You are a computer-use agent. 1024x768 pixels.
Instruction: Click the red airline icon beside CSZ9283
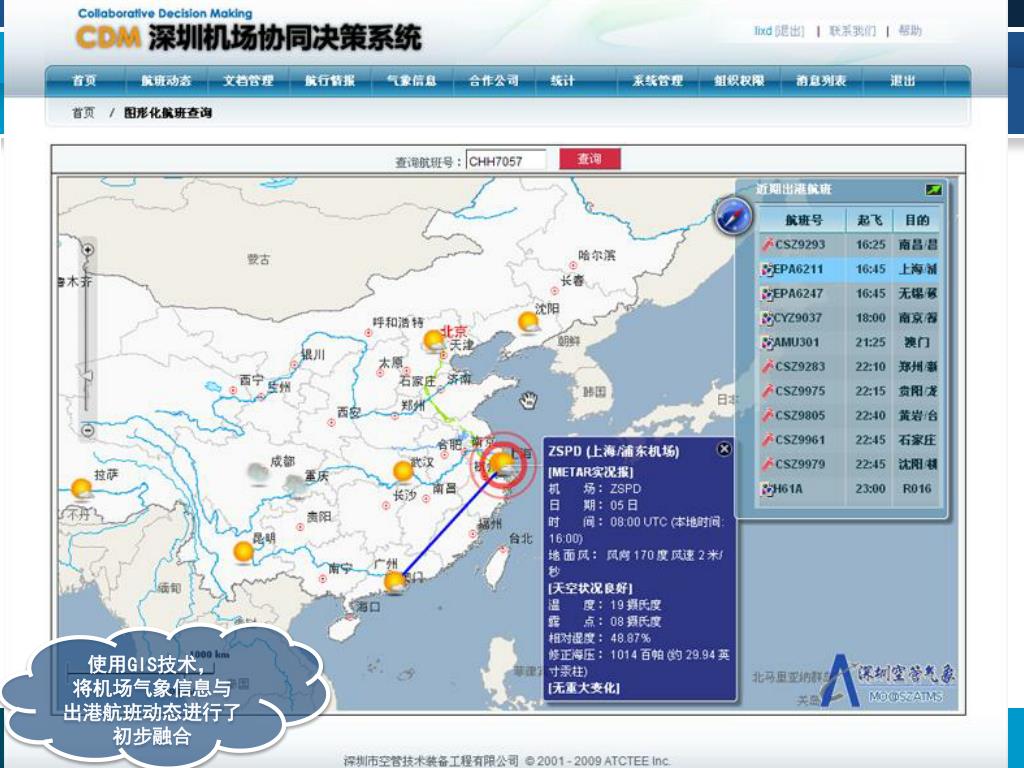pos(767,366)
